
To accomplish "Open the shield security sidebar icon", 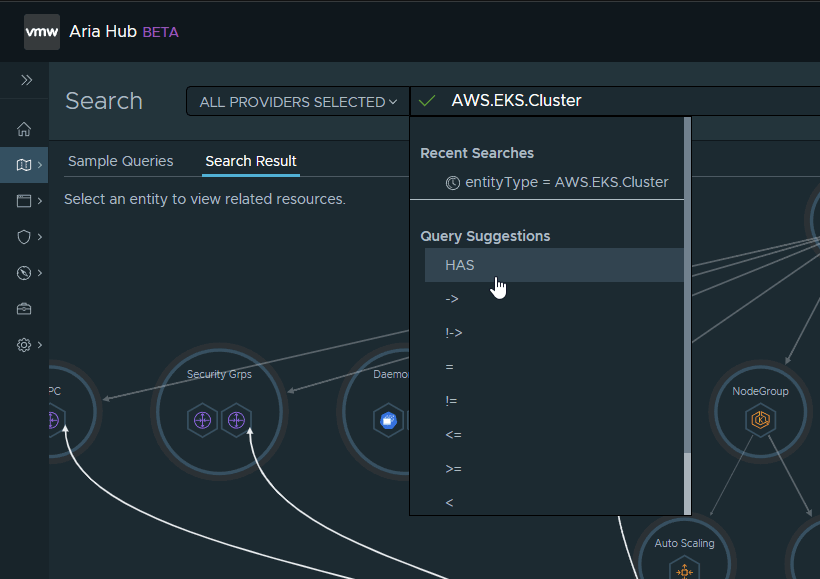I will click(24, 237).
